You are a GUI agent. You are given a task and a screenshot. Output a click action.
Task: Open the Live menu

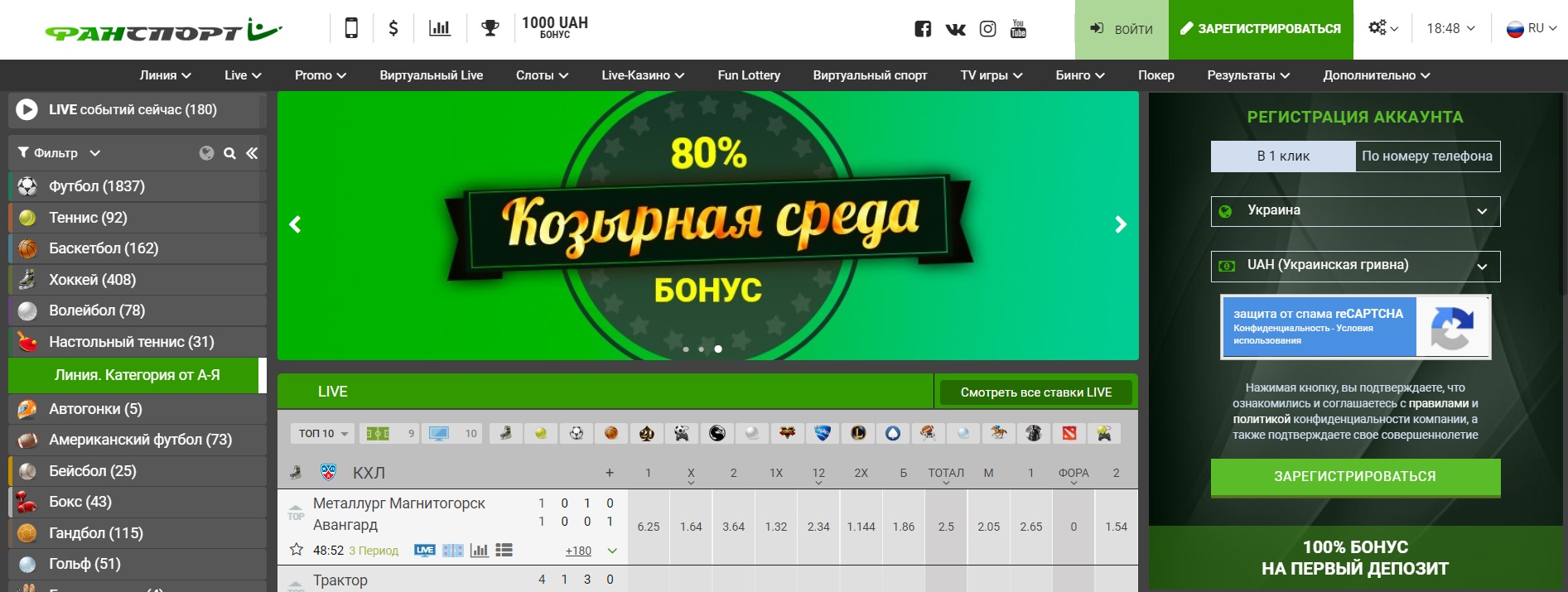pos(243,75)
